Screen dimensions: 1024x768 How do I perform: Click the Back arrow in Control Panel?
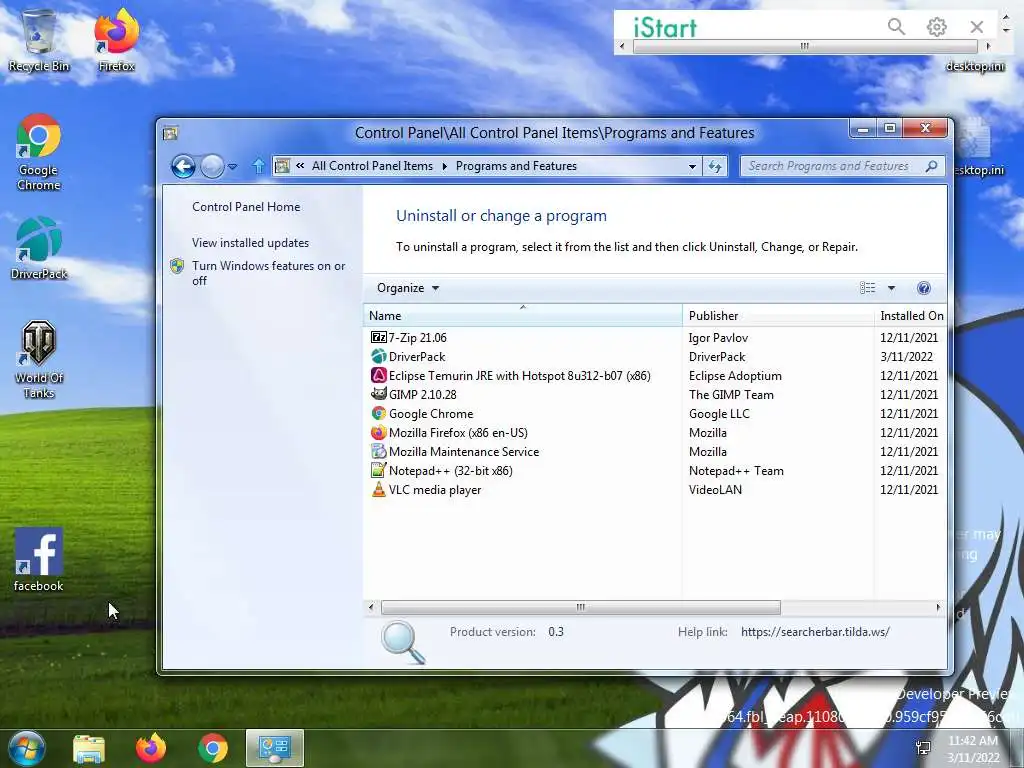click(184, 167)
